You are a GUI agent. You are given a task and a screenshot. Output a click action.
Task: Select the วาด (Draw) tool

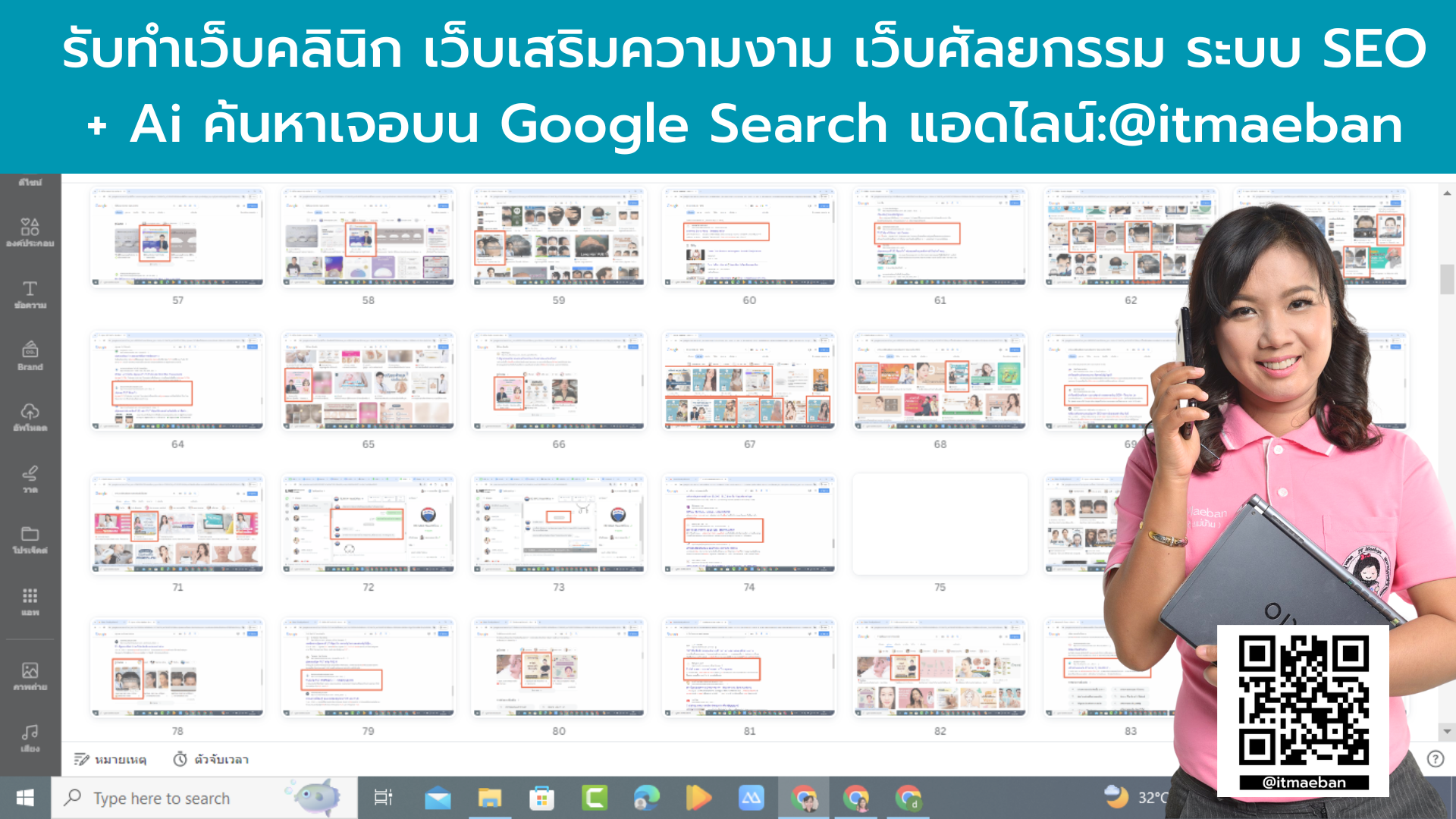(30, 479)
